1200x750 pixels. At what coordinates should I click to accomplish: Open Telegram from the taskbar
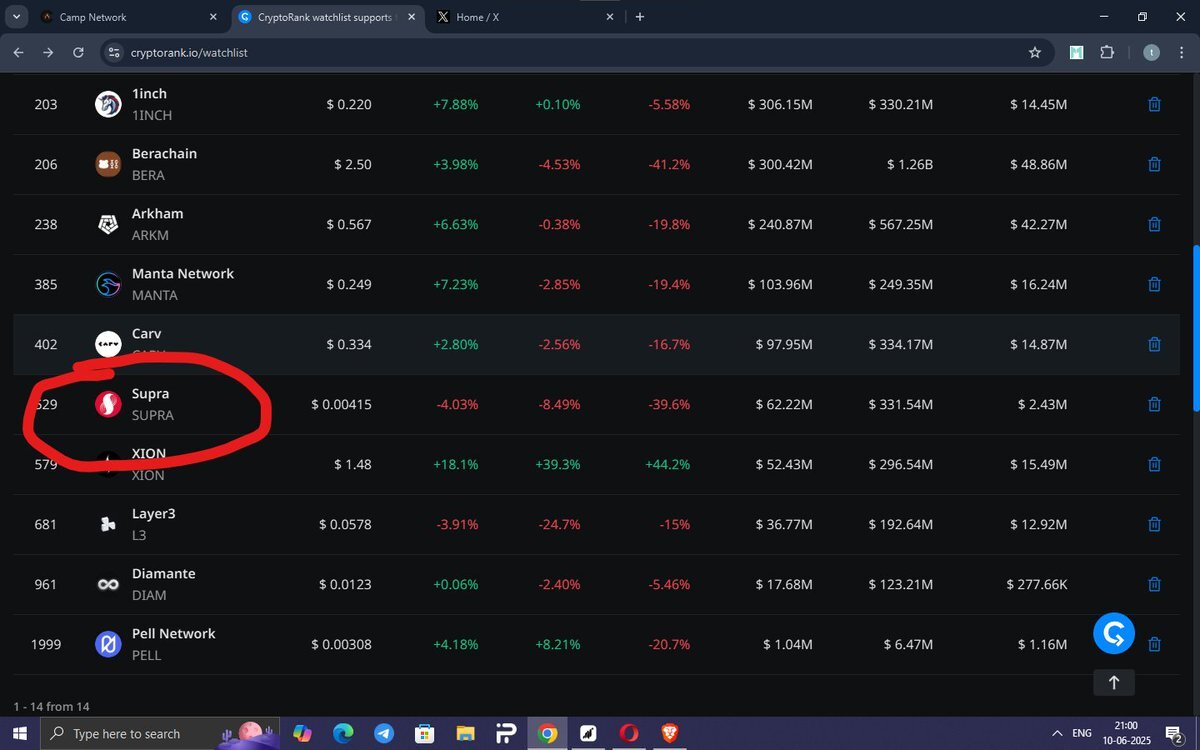point(384,733)
